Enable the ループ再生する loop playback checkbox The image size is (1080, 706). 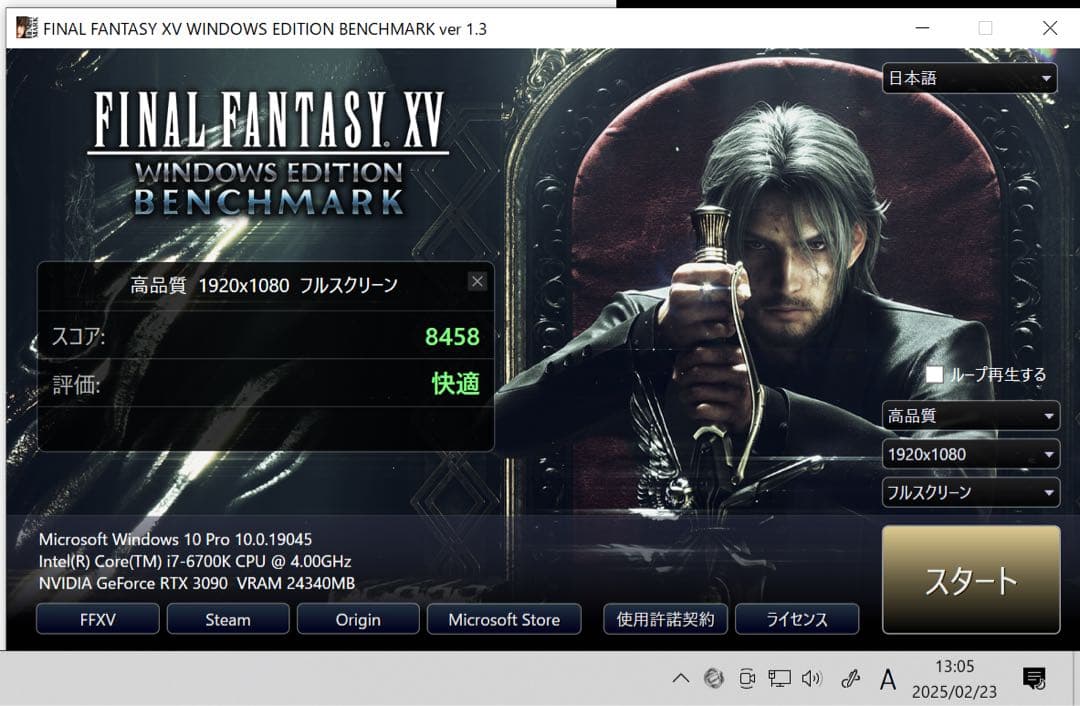[x=935, y=374]
